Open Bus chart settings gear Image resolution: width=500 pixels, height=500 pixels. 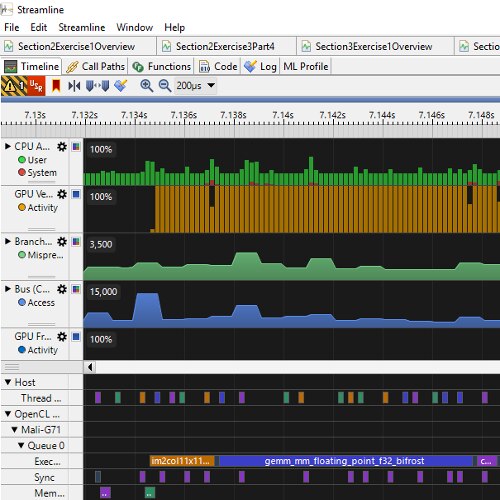click(62, 289)
